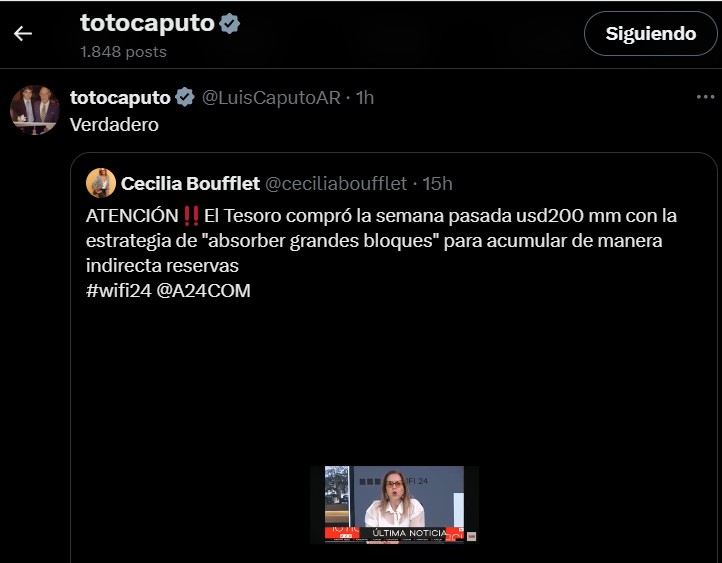Screen dimensions: 722x563
Task: Open the @A24COM mention
Action: point(204,291)
